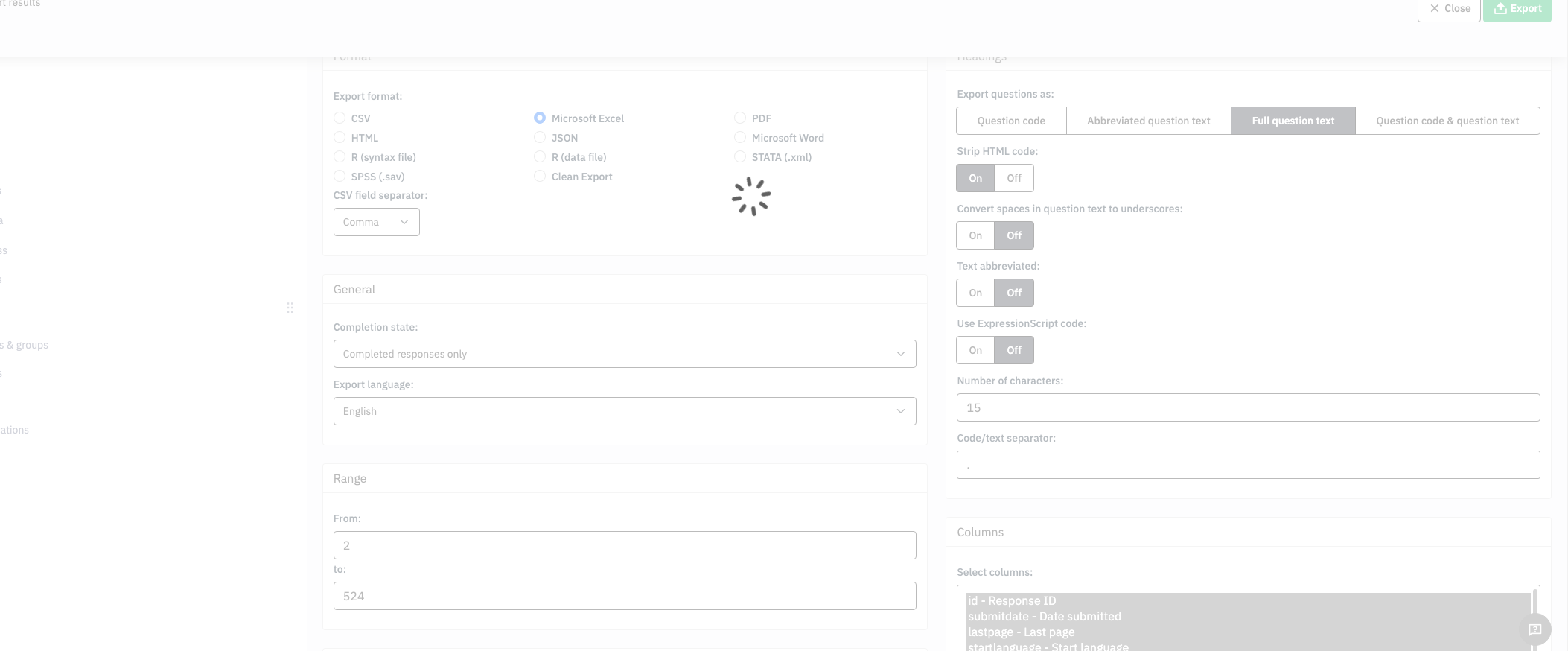Open the Export language dropdown
This screenshot has width=1568, height=651.
click(624, 411)
